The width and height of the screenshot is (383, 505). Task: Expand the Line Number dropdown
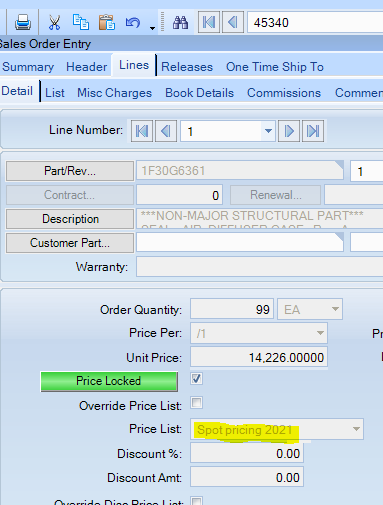click(x=268, y=131)
